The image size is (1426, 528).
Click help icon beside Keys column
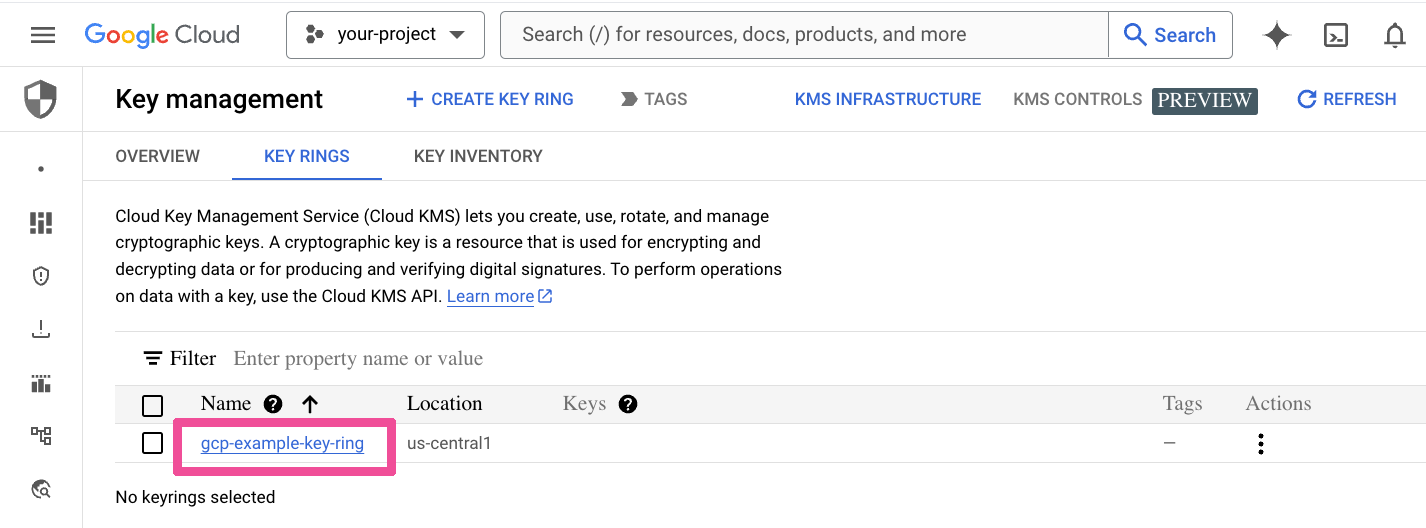[x=628, y=404]
